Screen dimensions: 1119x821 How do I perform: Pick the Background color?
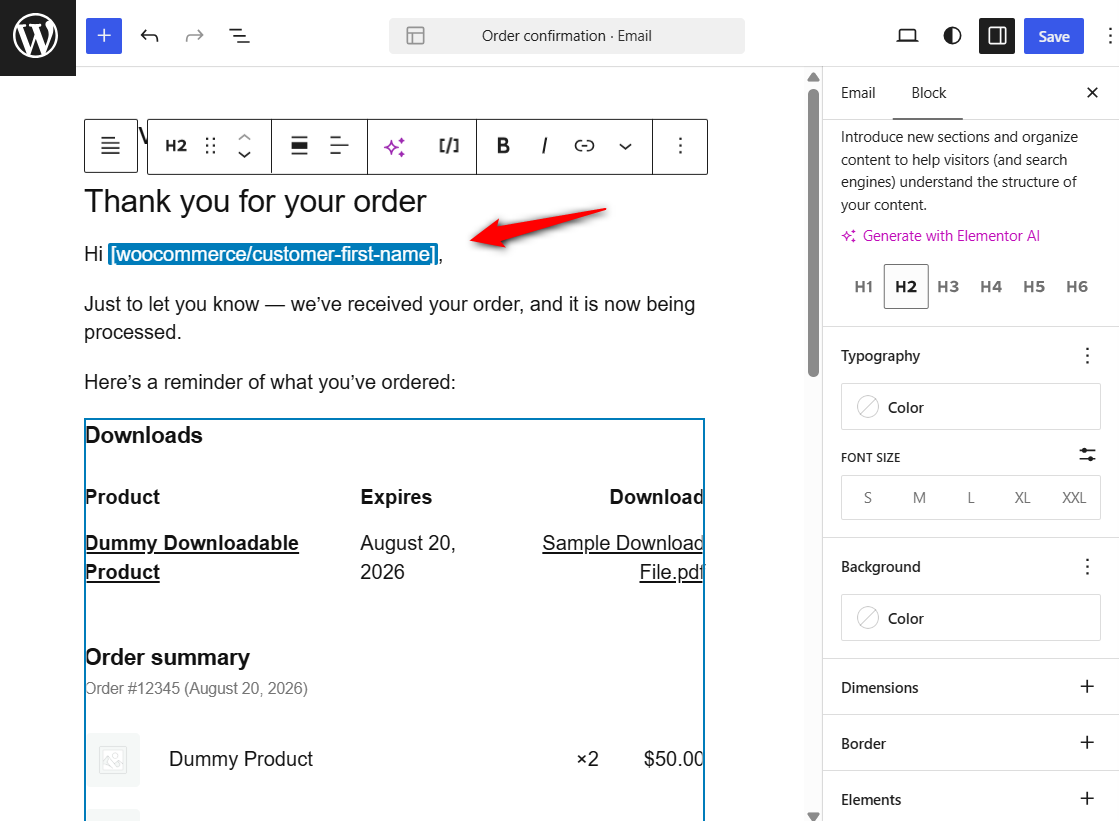(x=971, y=618)
